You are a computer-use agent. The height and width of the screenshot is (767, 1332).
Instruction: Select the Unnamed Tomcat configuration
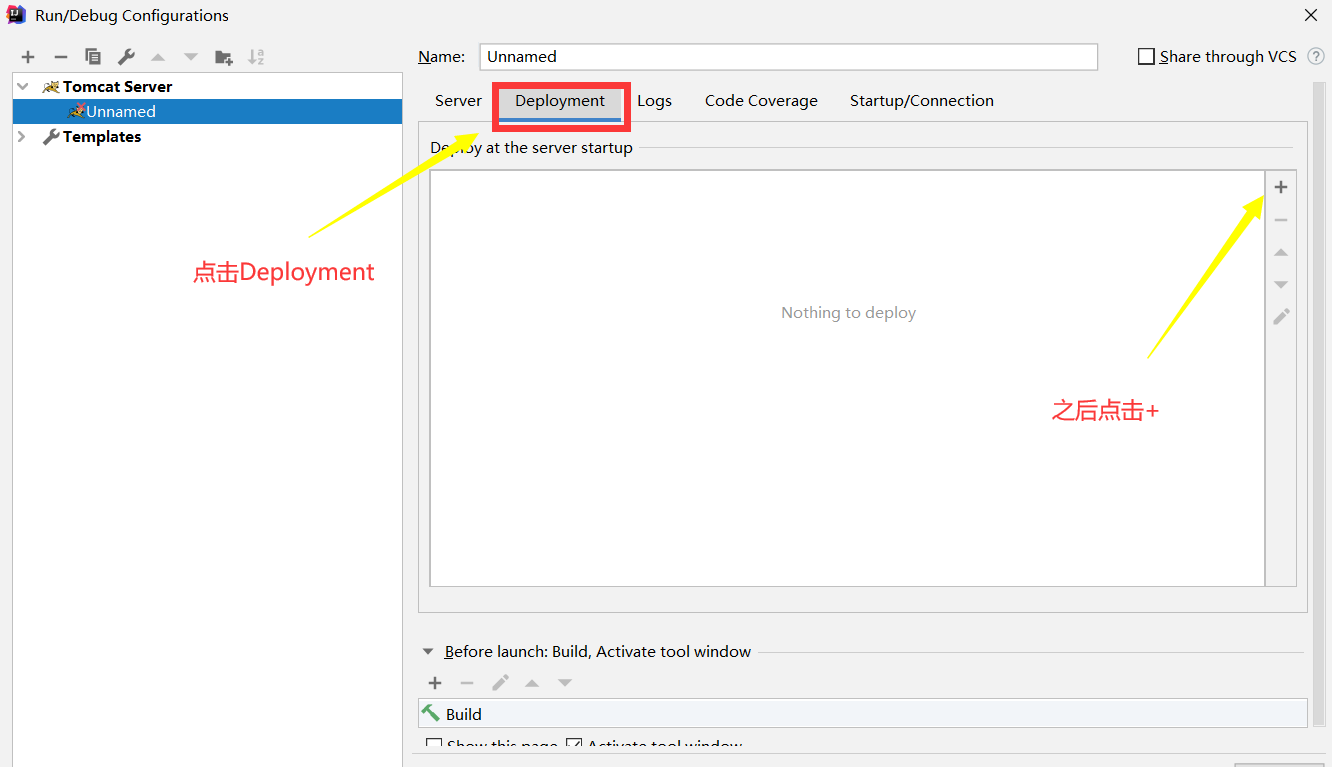208,112
